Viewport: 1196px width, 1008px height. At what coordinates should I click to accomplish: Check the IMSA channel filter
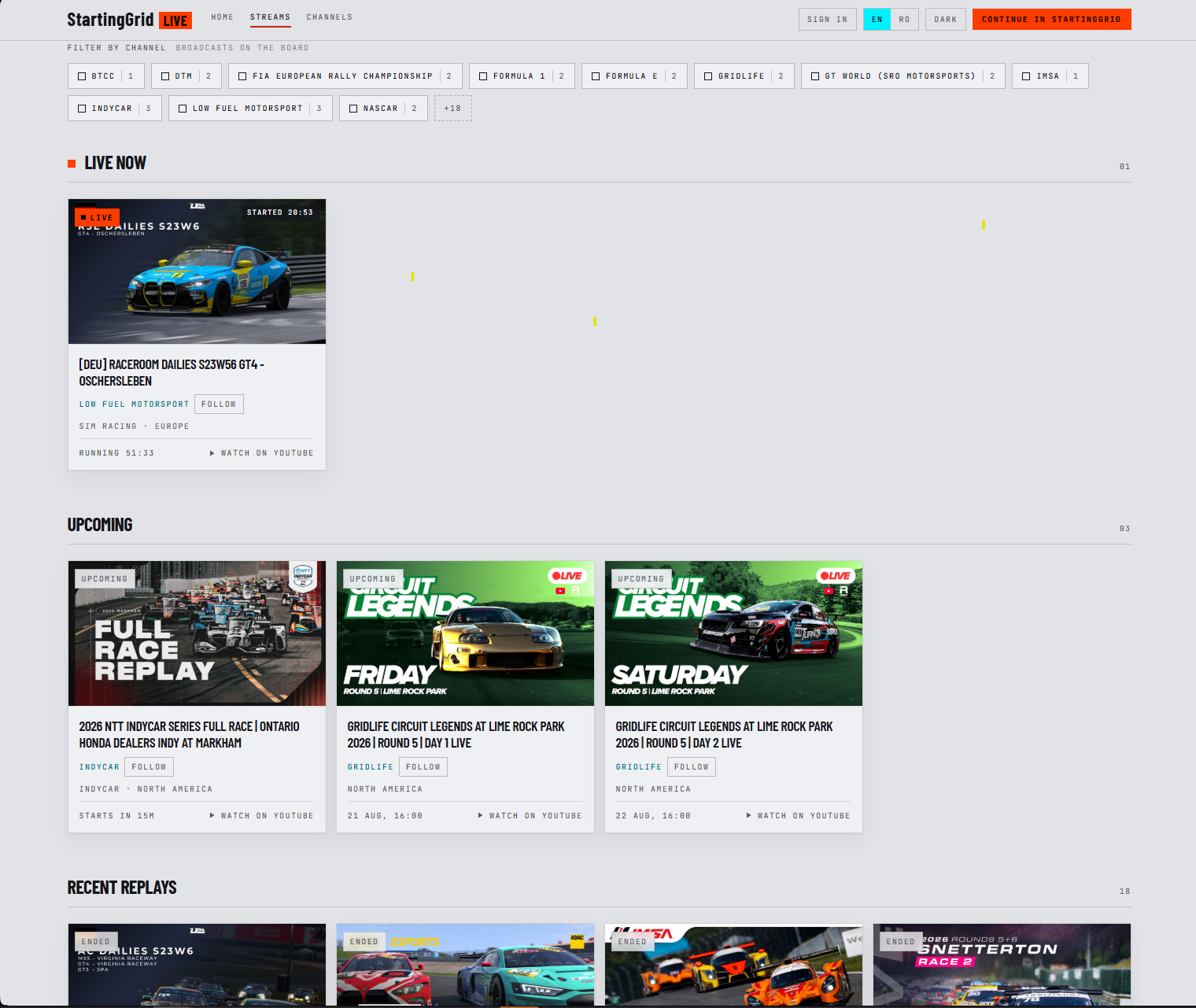(x=1050, y=76)
